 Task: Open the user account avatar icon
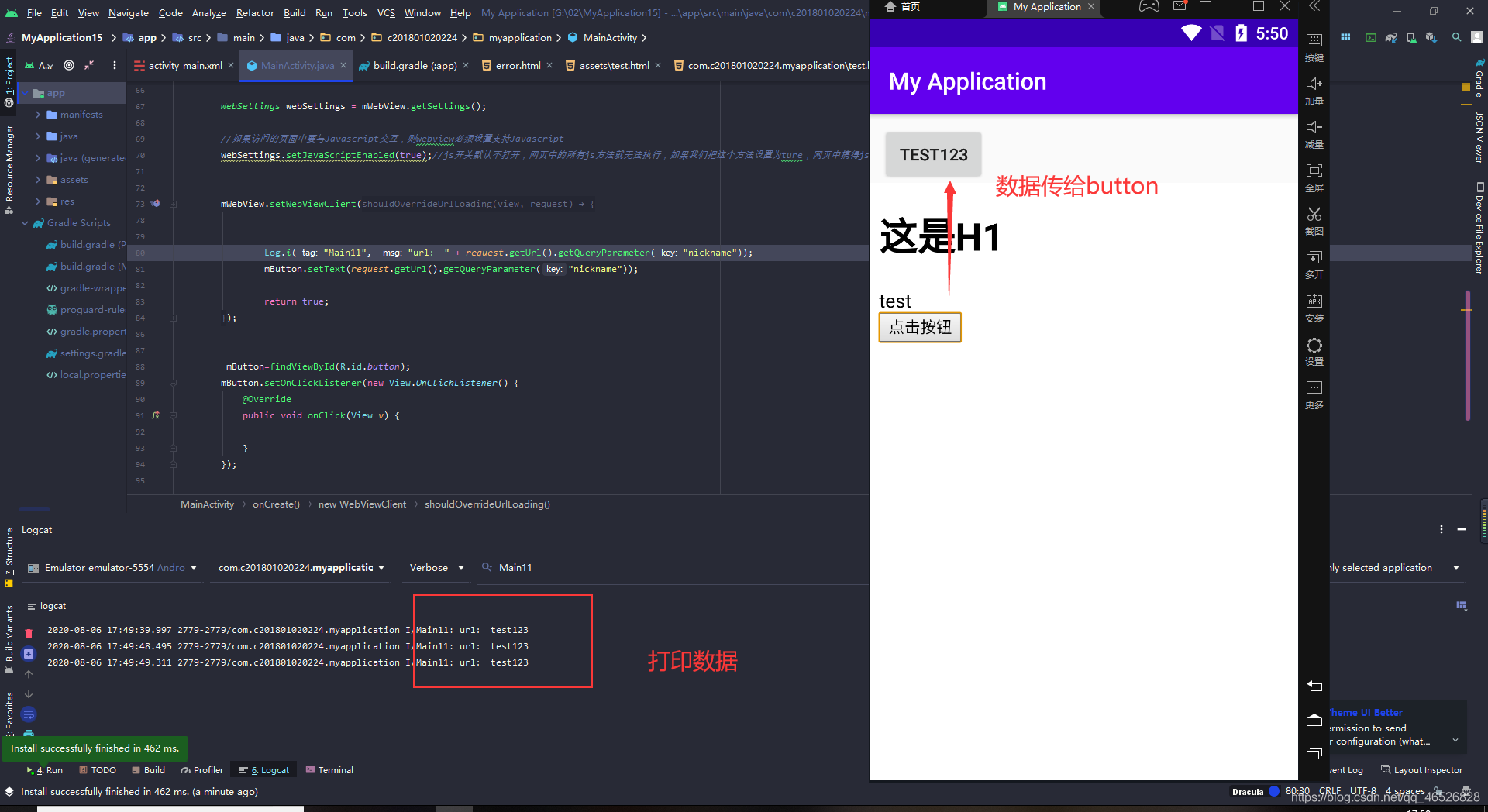pyautogui.click(x=1477, y=37)
